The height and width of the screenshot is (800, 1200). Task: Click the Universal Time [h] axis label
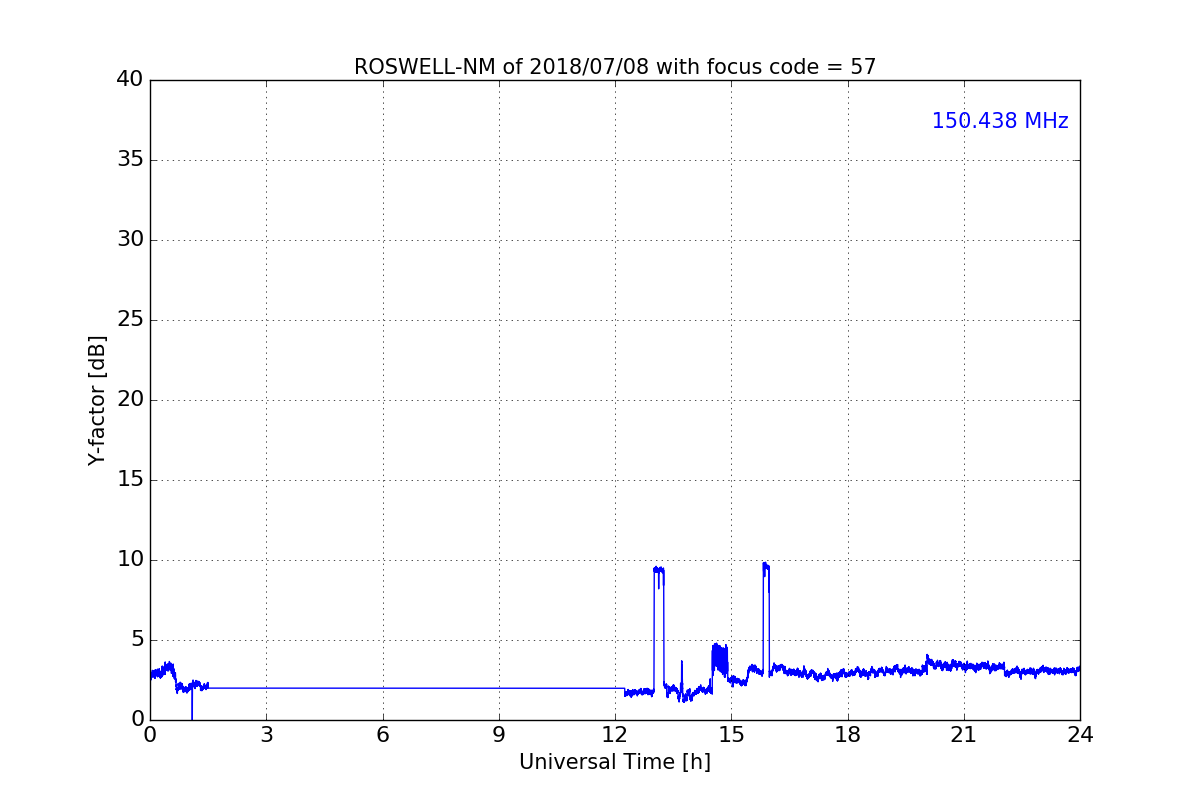tap(615, 762)
